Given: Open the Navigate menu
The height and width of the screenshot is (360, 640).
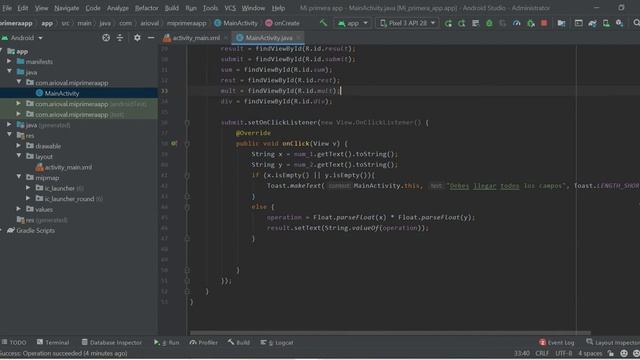Looking at the screenshot, I should [67, 8].
